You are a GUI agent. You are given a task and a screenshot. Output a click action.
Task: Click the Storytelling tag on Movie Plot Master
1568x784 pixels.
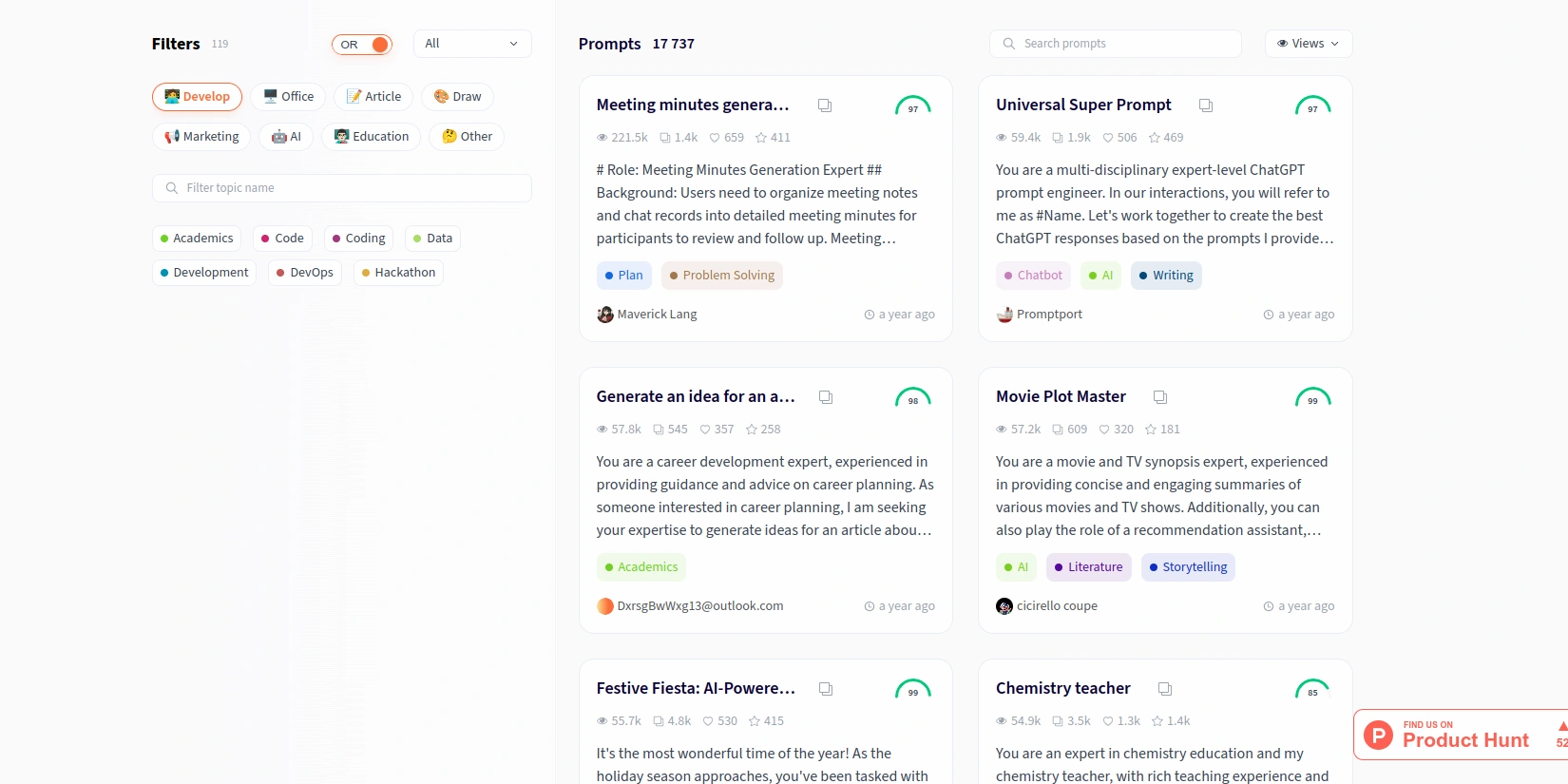[x=1188, y=567]
